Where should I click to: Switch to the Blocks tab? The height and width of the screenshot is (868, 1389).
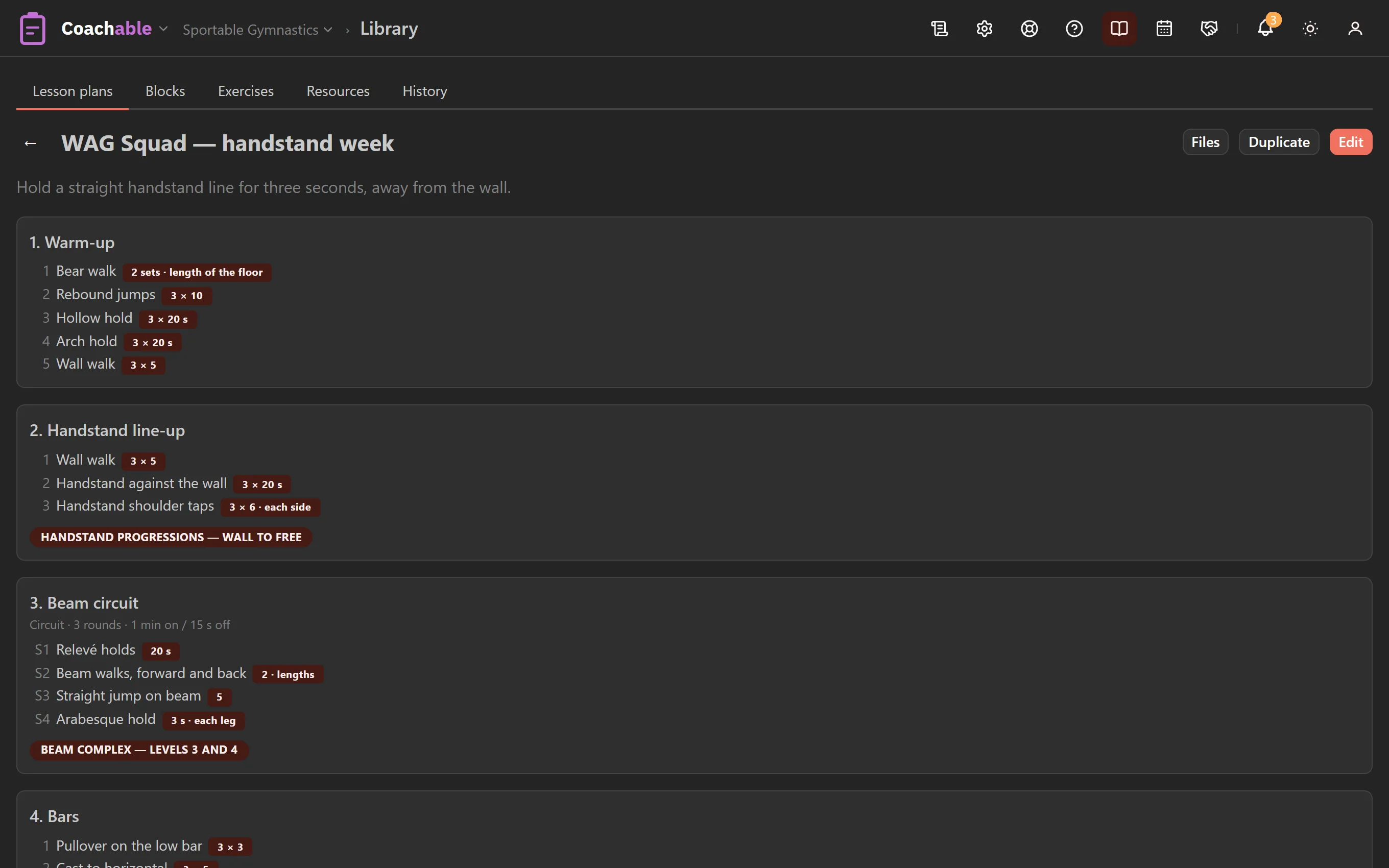(165, 91)
